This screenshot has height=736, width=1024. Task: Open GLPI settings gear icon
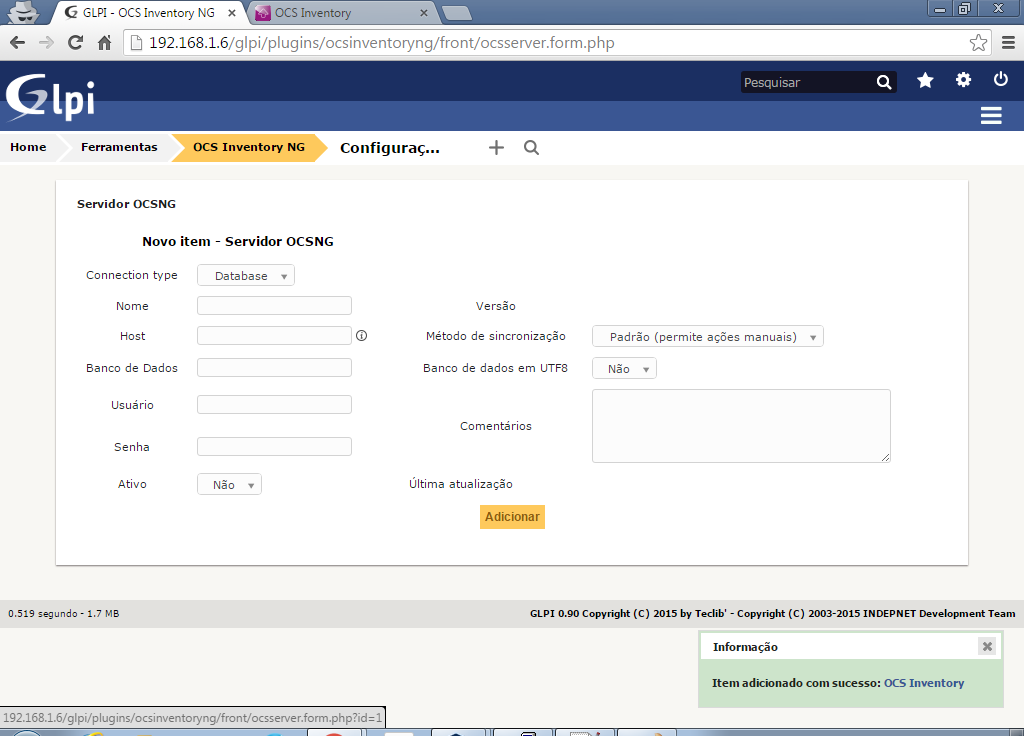coord(963,80)
